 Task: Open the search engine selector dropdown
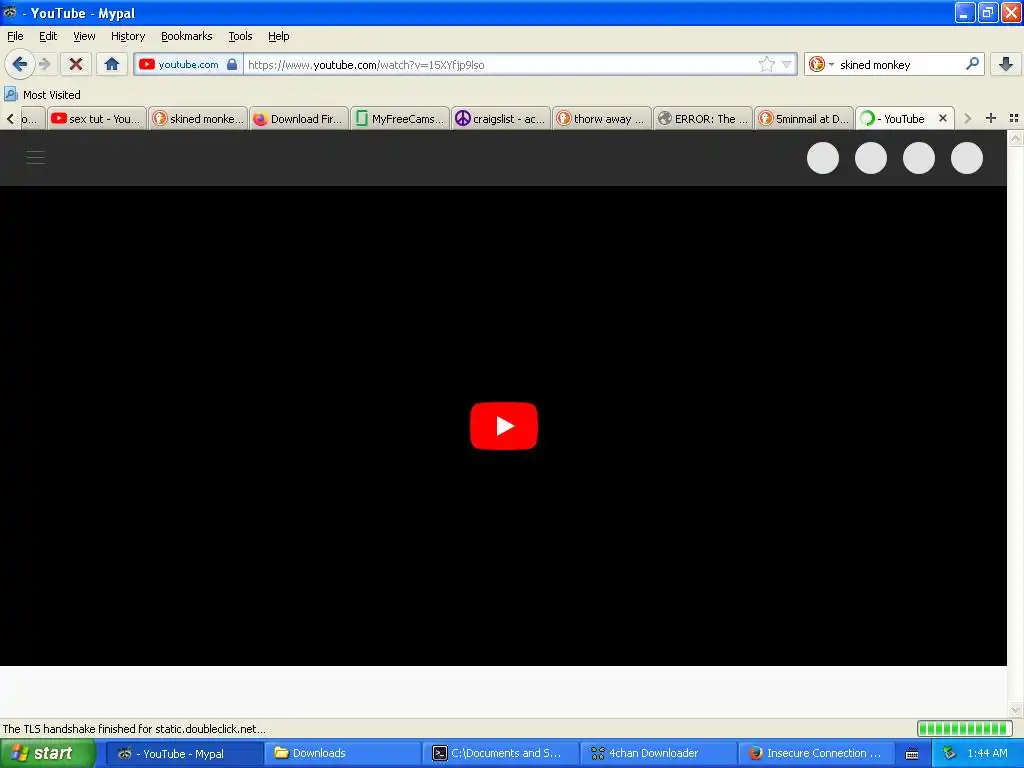[822, 64]
